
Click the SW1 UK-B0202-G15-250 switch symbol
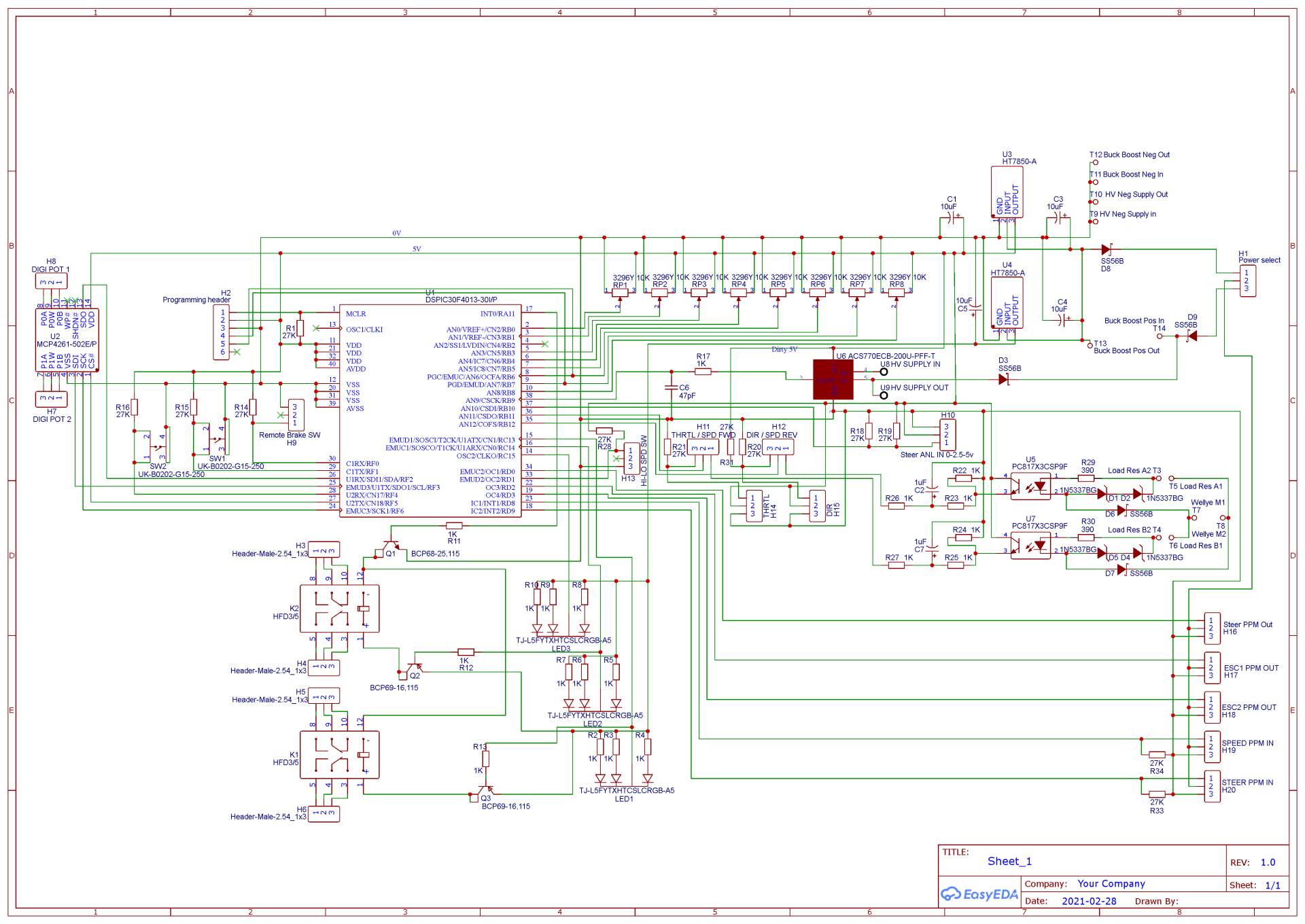[x=216, y=440]
